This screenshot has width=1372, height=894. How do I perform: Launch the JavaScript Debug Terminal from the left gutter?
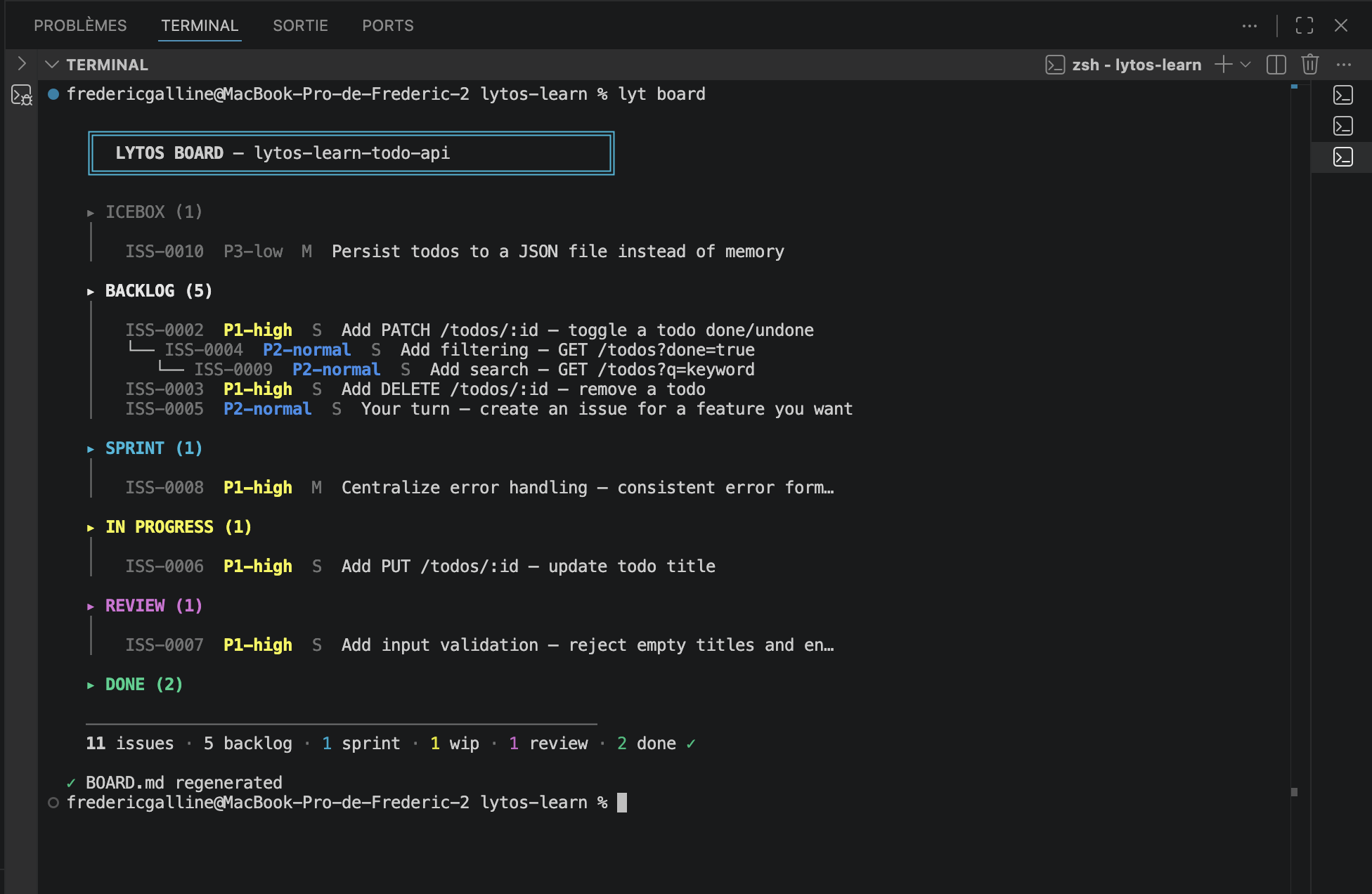pyautogui.click(x=21, y=96)
